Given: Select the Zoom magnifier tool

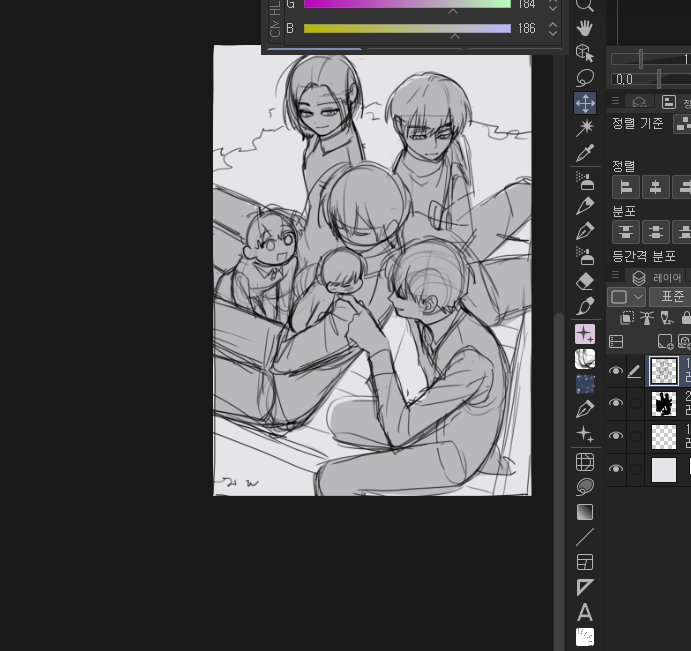Looking at the screenshot, I should 585,5.
